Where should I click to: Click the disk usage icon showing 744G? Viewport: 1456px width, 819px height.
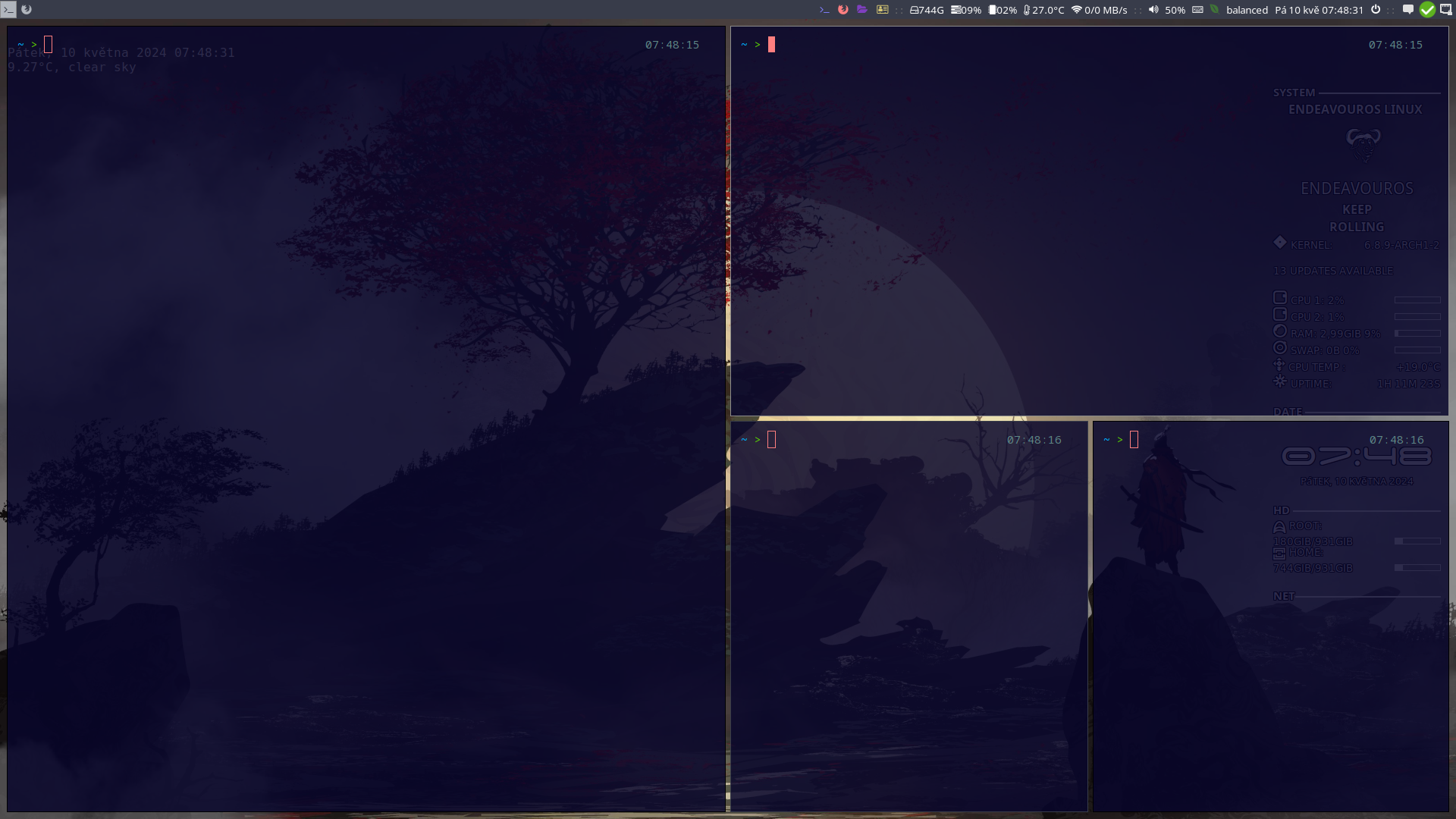coord(927,9)
